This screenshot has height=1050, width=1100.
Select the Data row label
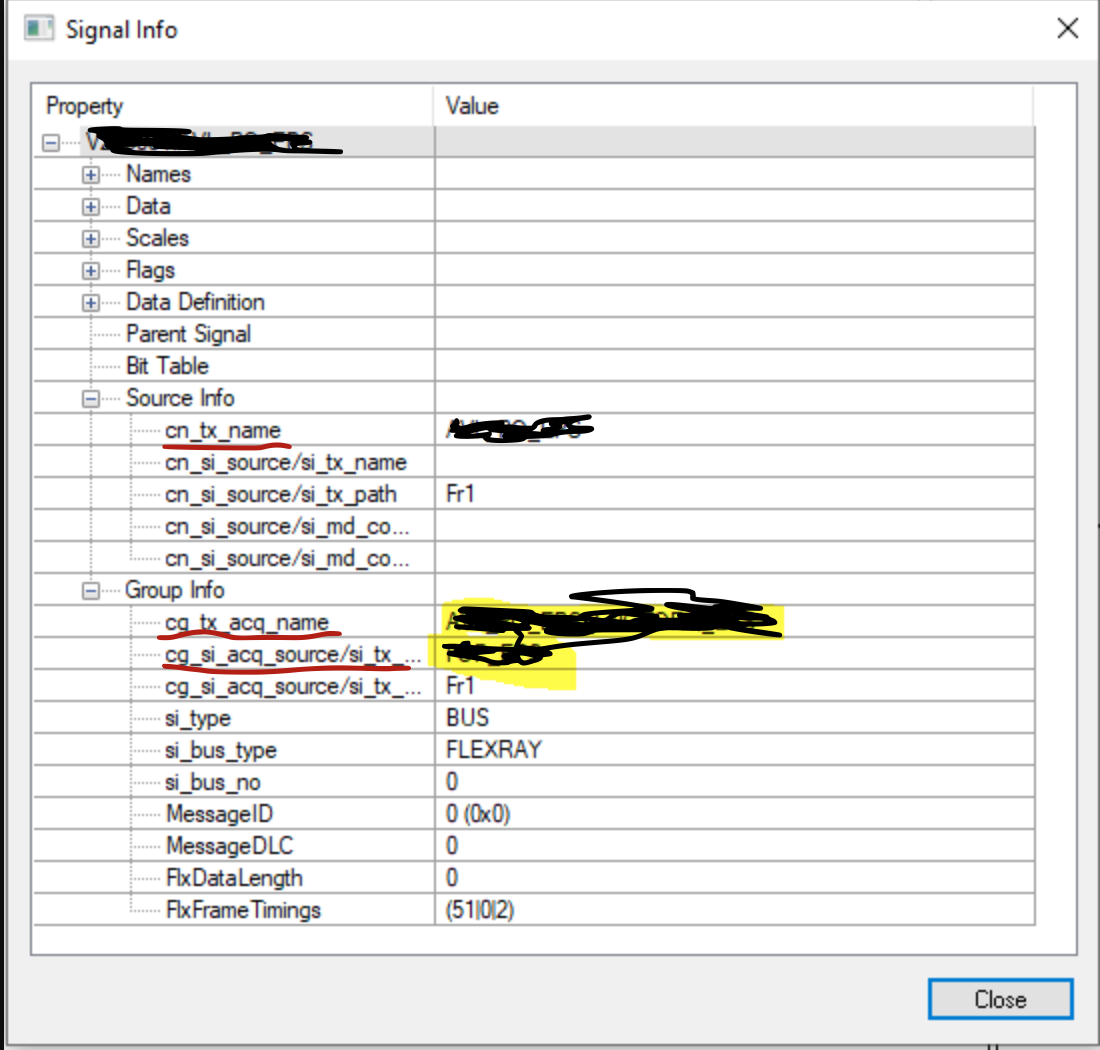[x=148, y=206]
